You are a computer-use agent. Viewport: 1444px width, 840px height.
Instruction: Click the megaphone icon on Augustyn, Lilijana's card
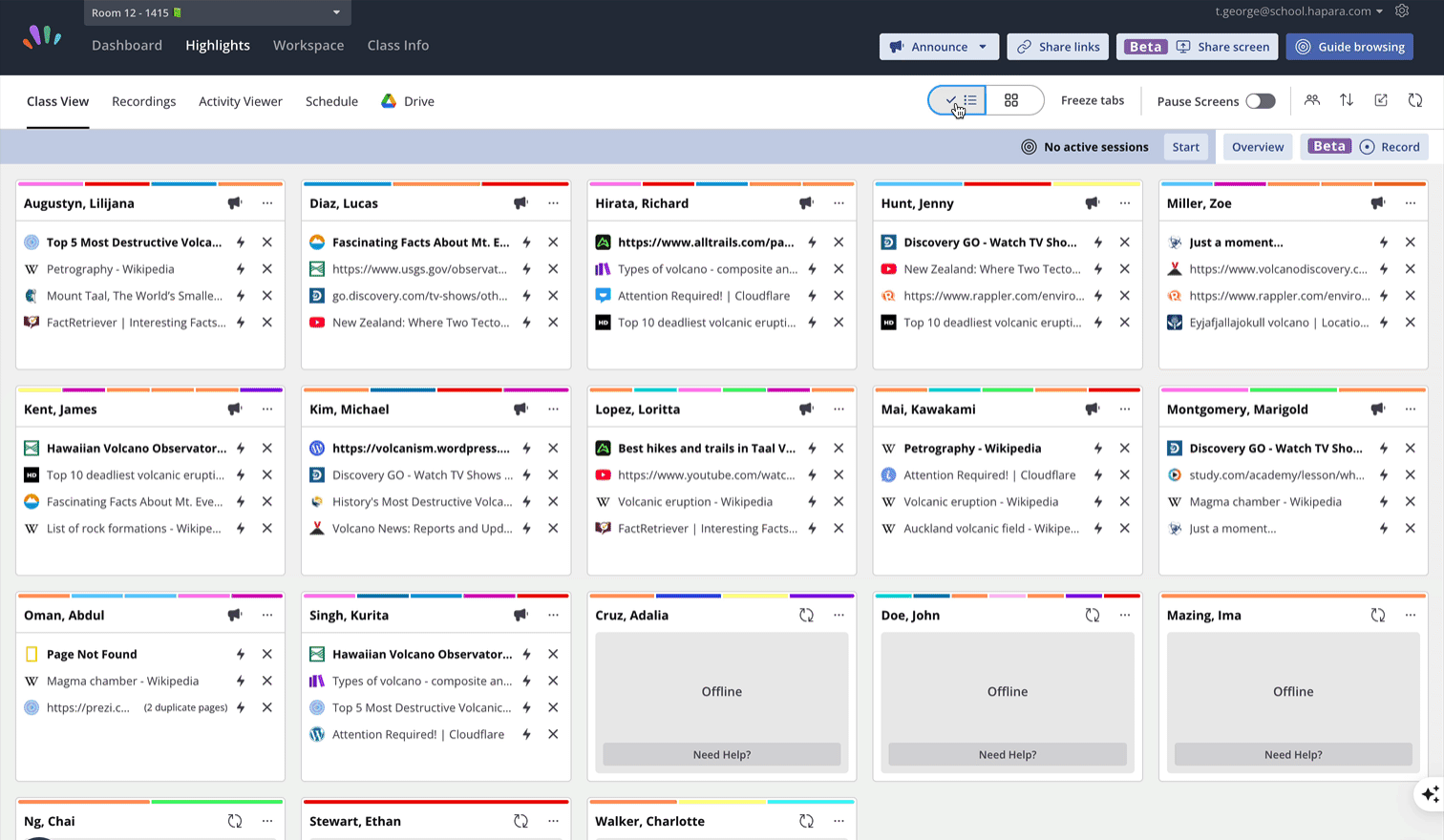235,203
